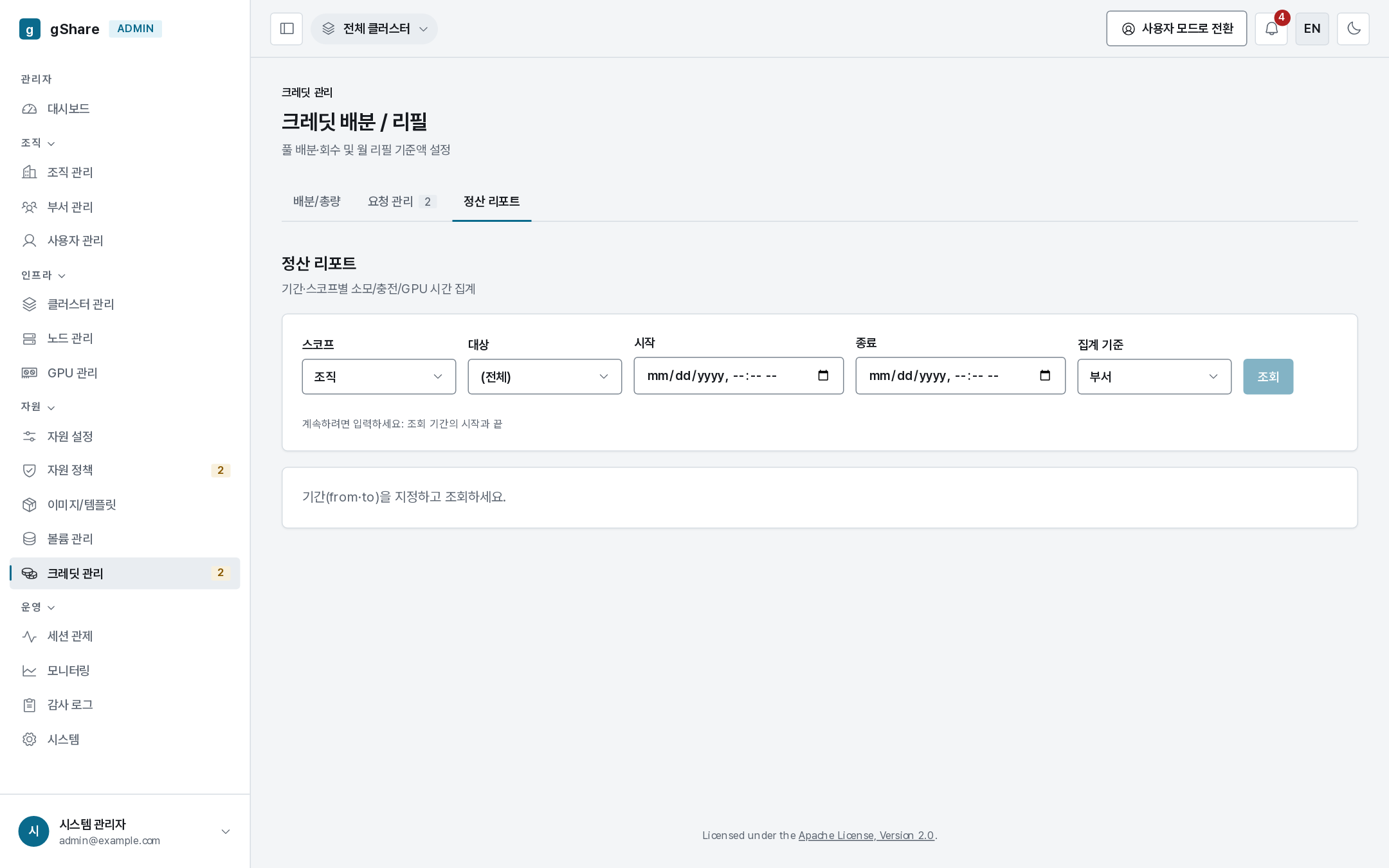
Task: Toggle sidebar panel icon in header
Action: 286,29
